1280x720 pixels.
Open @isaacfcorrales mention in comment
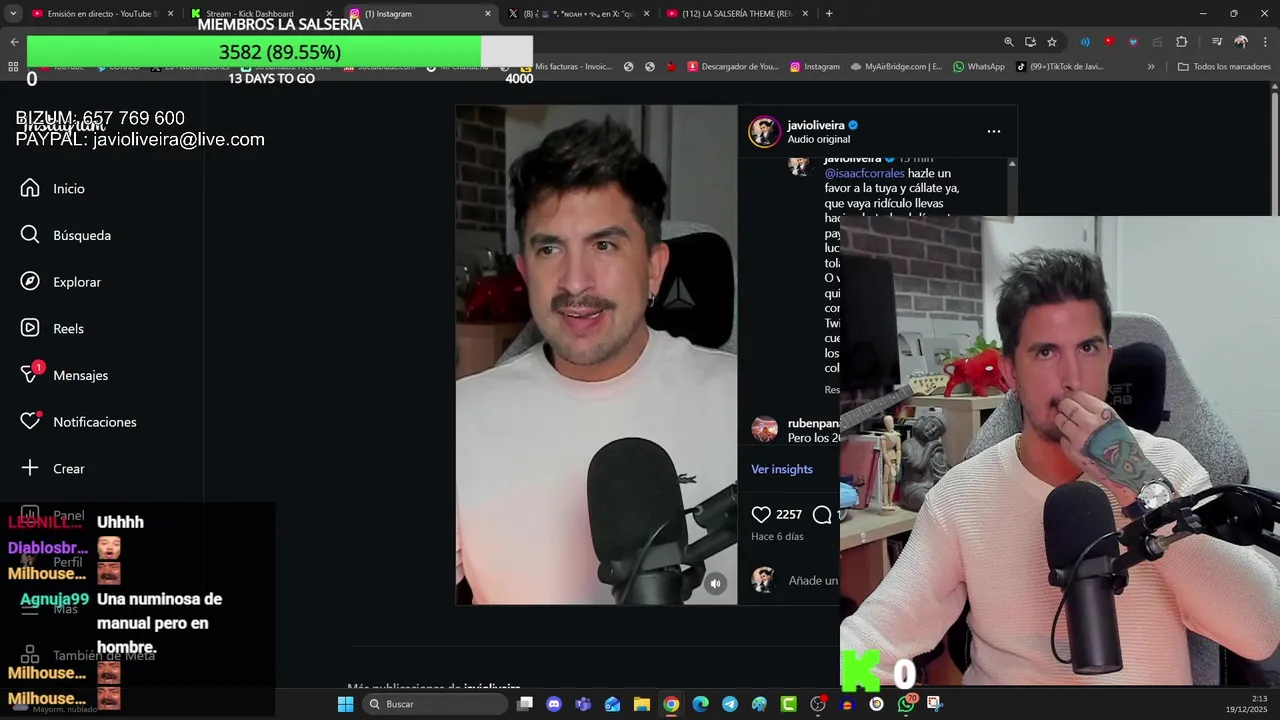tap(864, 173)
